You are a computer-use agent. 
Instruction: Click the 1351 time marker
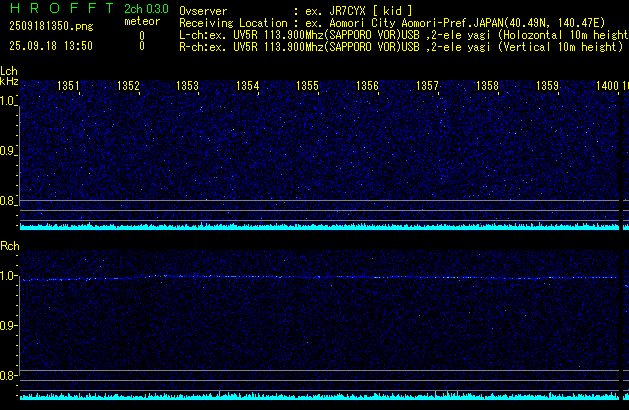point(68,87)
